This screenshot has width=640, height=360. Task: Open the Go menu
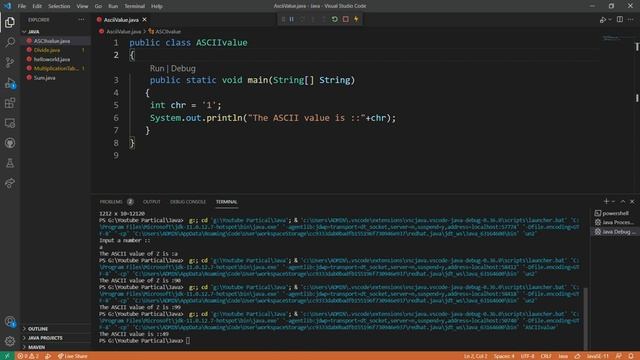tap(98, 6)
